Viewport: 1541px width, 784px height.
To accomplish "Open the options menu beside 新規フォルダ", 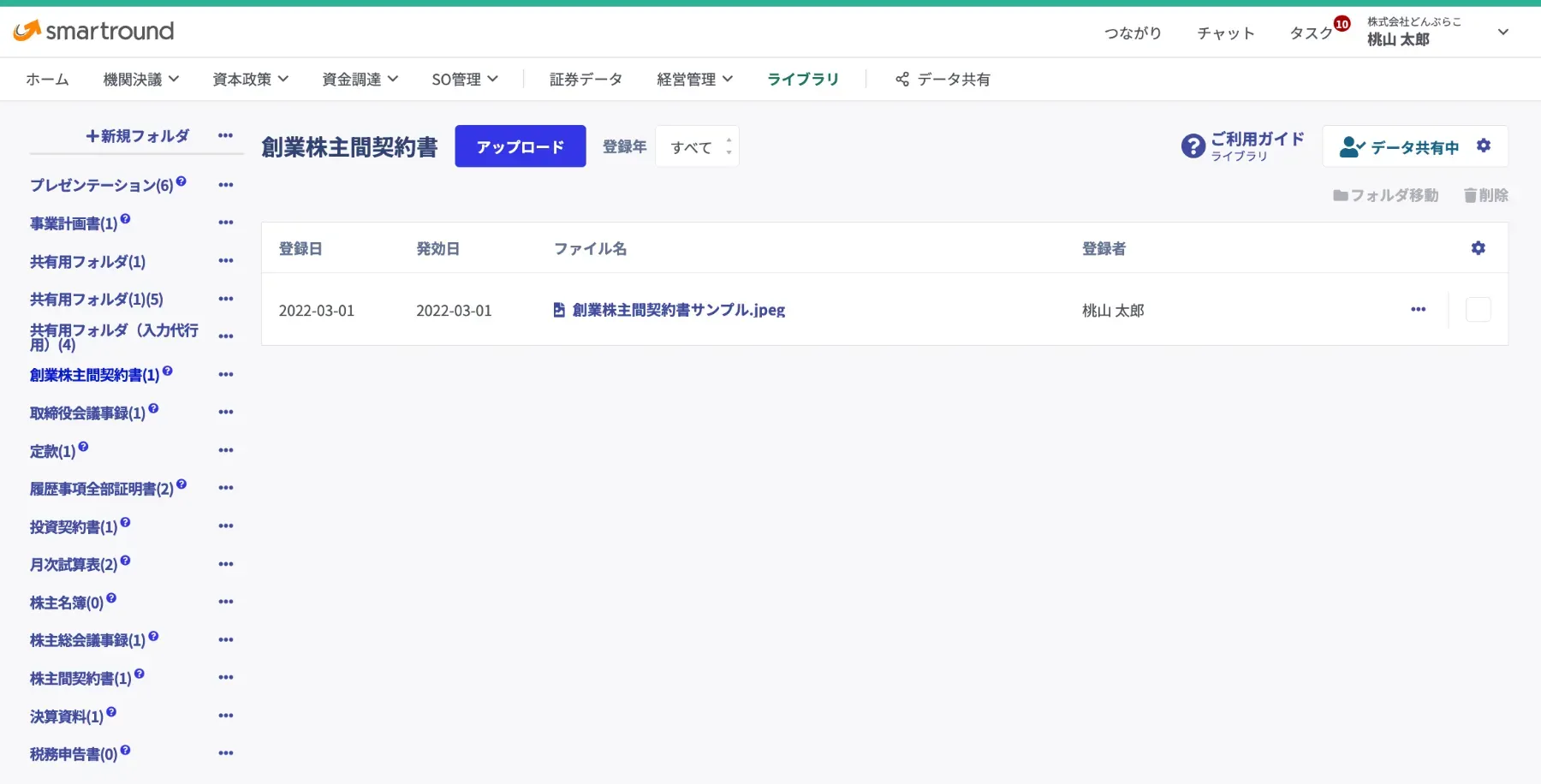I will coord(225,135).
